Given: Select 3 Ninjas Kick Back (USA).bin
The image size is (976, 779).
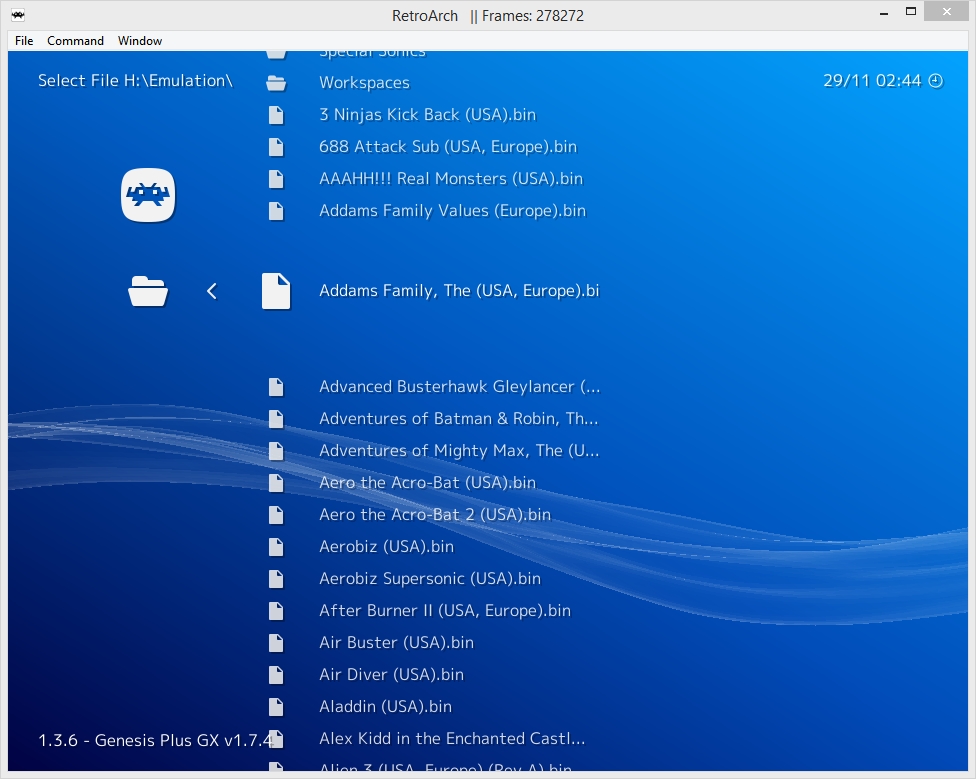Looking at the screenshot, I should (x=427, y=114).
